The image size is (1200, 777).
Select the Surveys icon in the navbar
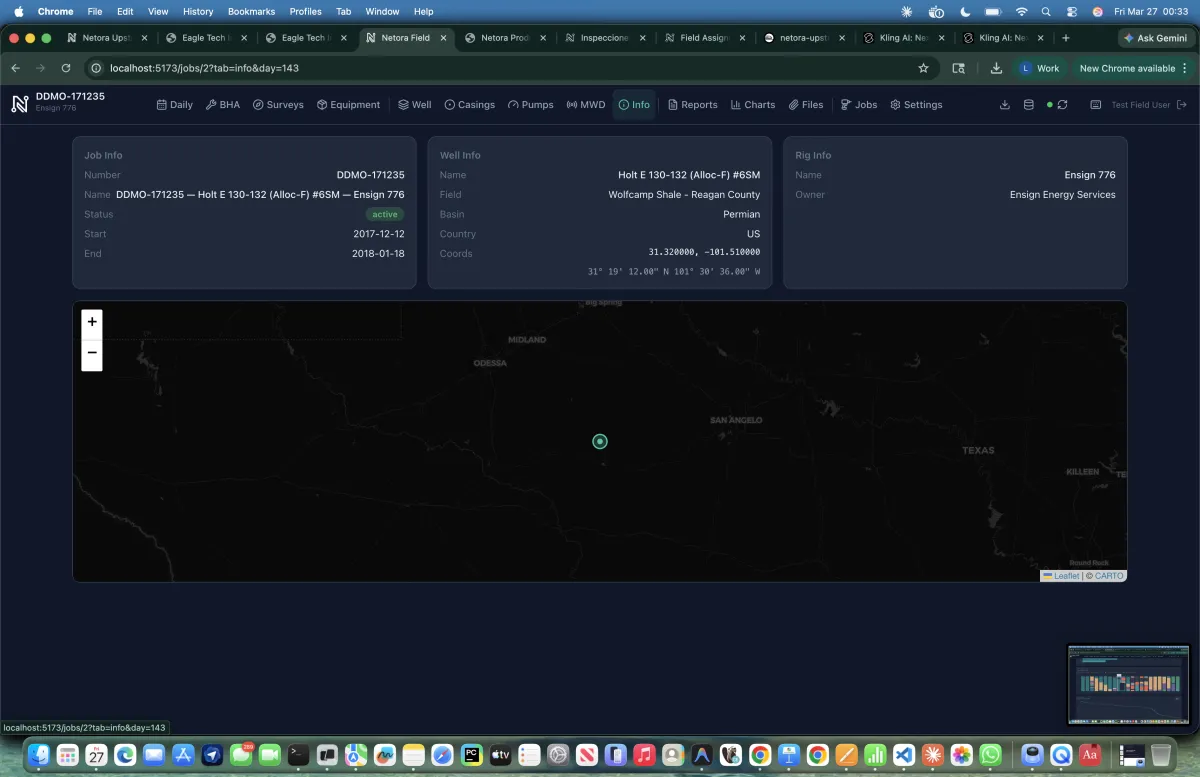(258, 104)
